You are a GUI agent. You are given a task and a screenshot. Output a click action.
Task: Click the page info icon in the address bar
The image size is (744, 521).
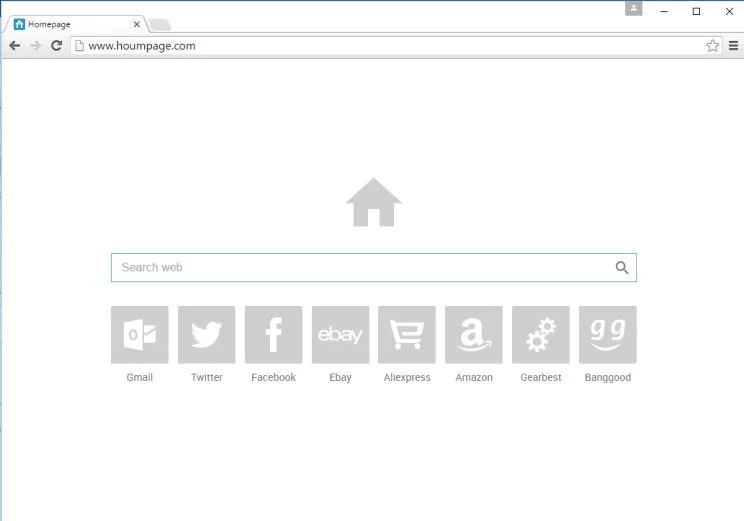pos(80,46)
